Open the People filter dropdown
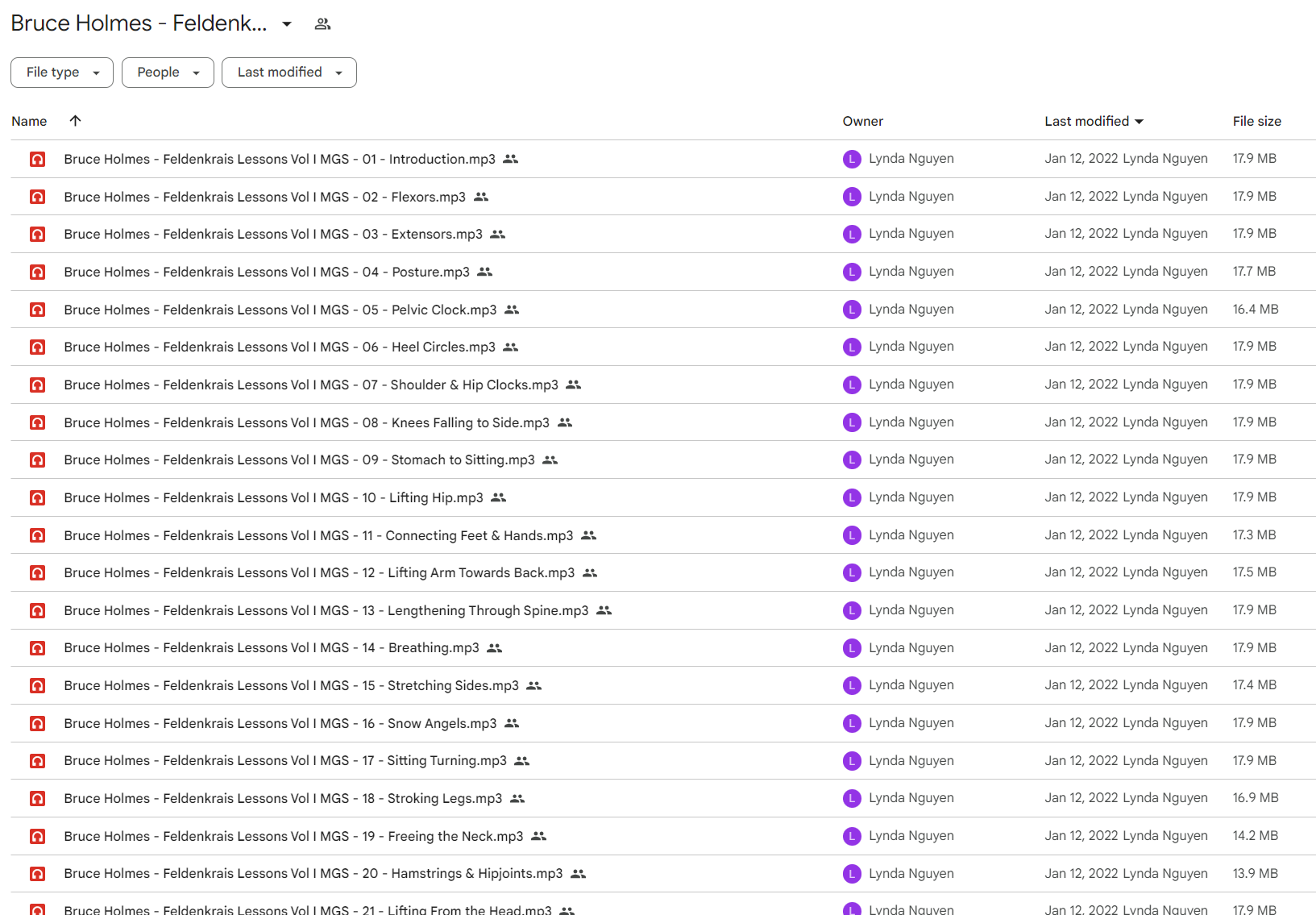 (x=168, y=73)
